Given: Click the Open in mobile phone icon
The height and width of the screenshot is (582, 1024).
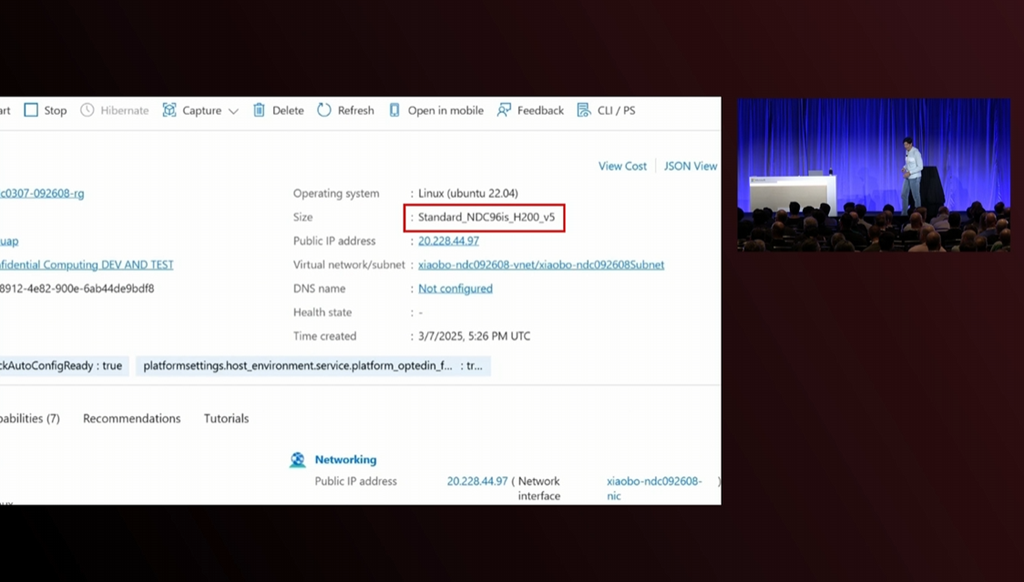Looking at the screenshot, I should point(395,110).
